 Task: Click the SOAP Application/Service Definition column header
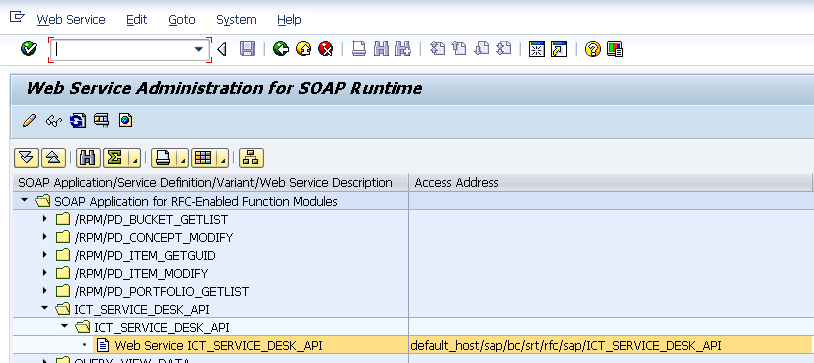(x=211, y=182)
